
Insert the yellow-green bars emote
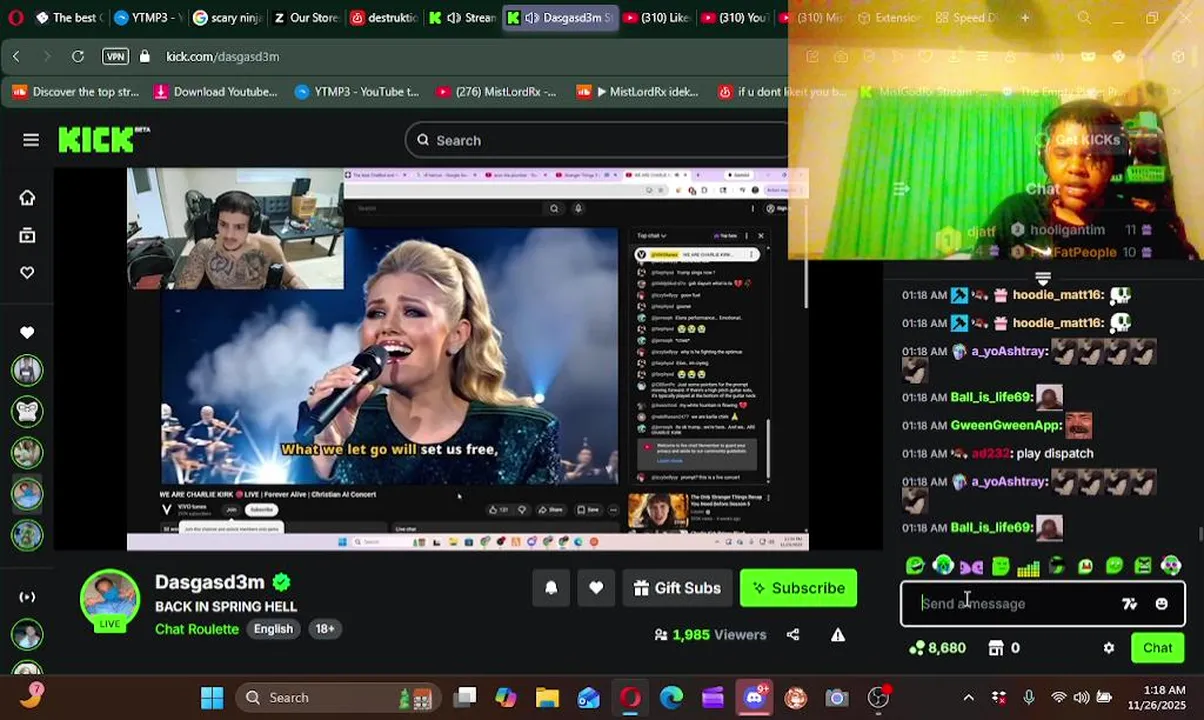point(1028,567)
